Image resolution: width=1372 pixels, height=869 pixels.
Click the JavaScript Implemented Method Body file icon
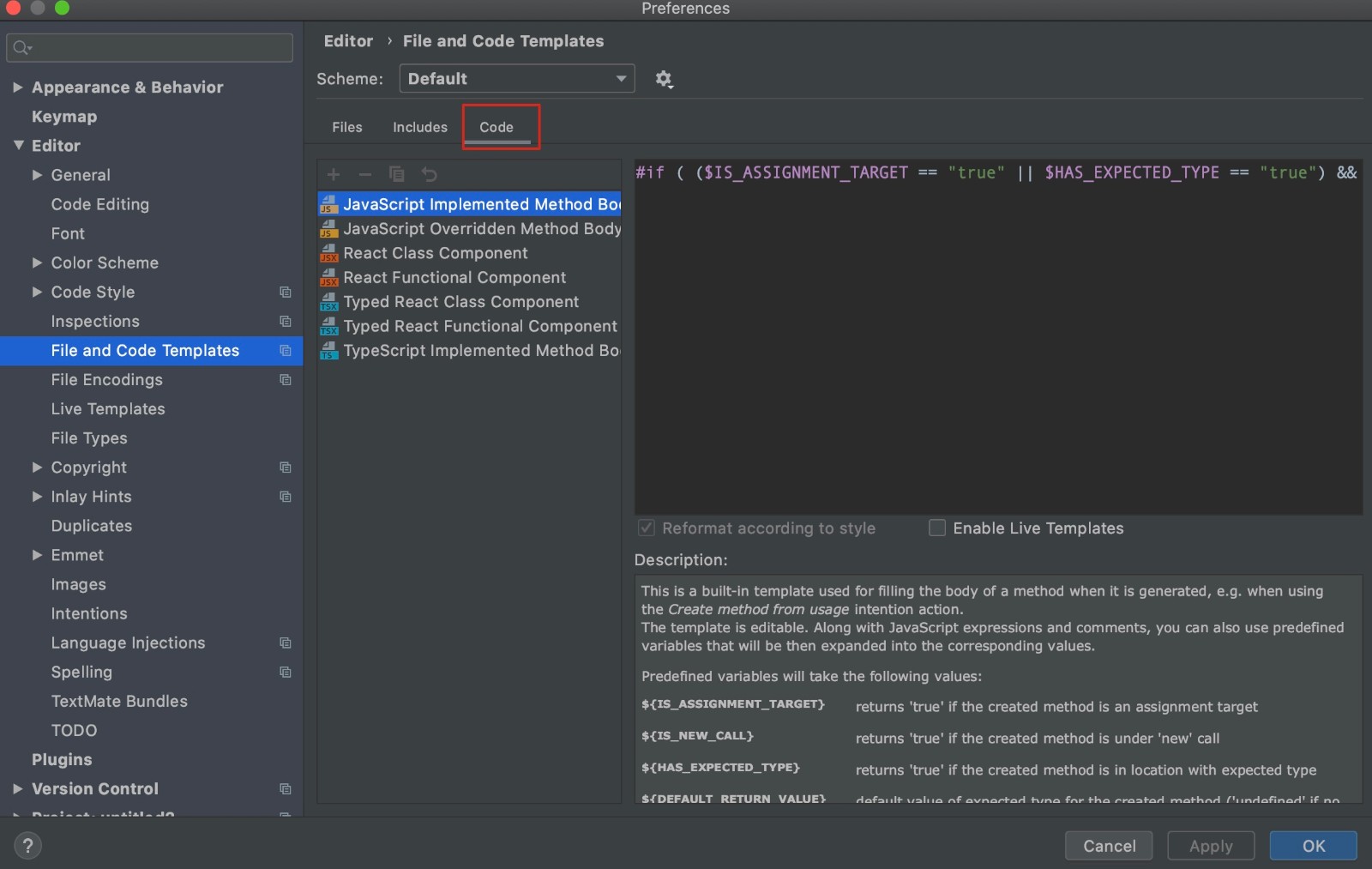coord(329,204)
